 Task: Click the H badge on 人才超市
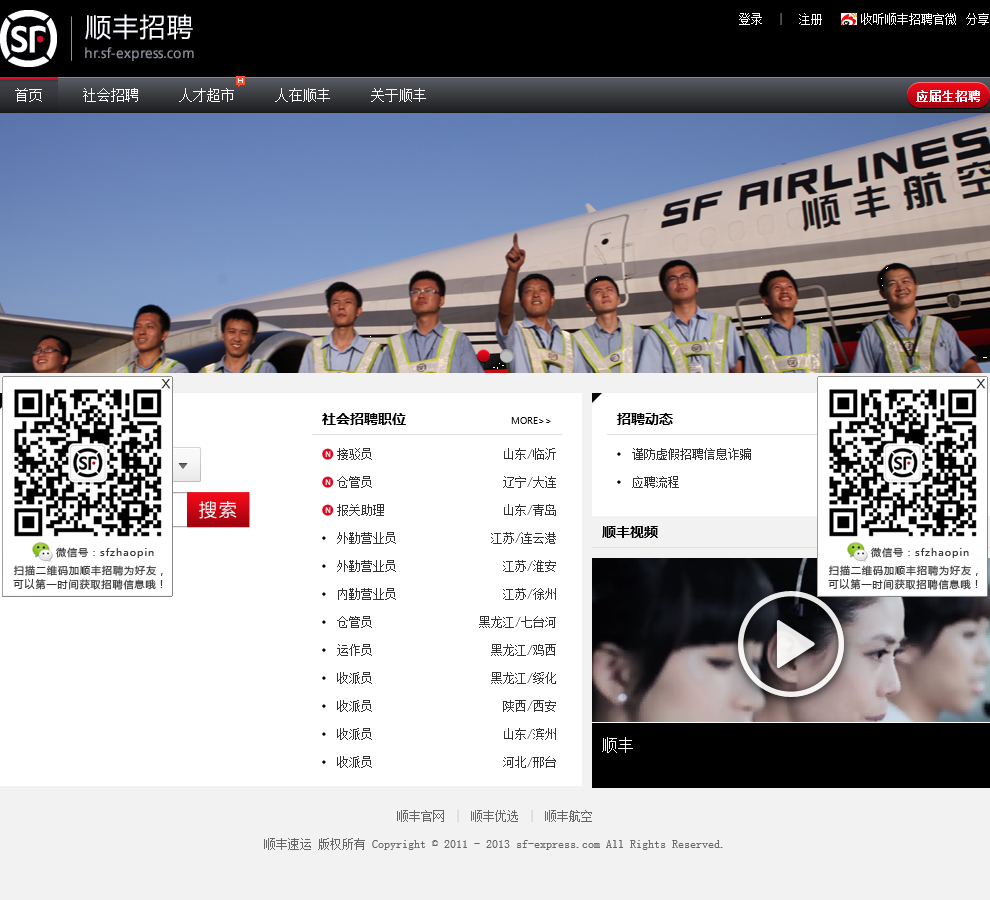coord(241,80)
